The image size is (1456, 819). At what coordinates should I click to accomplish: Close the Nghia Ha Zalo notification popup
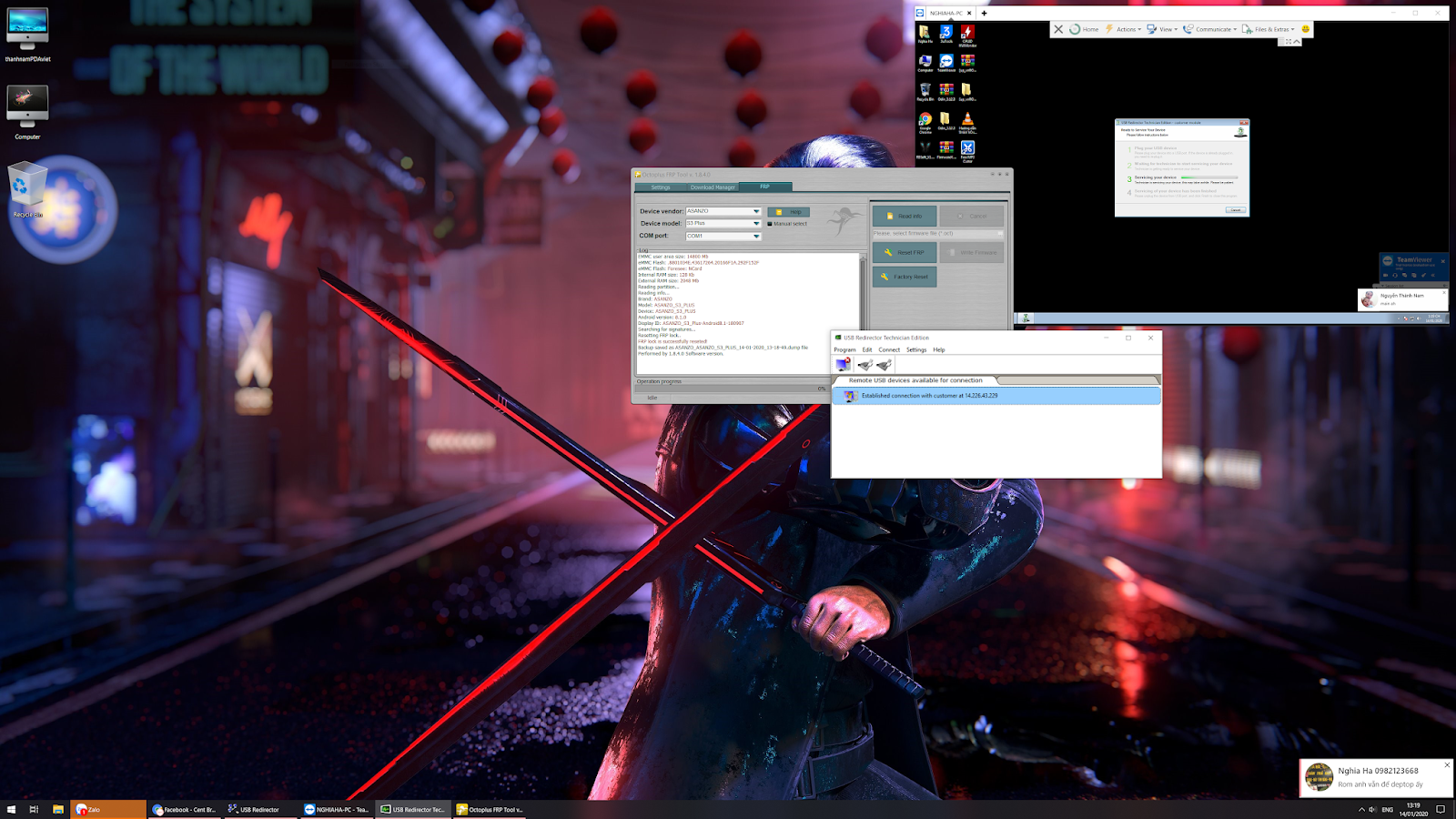click(1447, 764)
